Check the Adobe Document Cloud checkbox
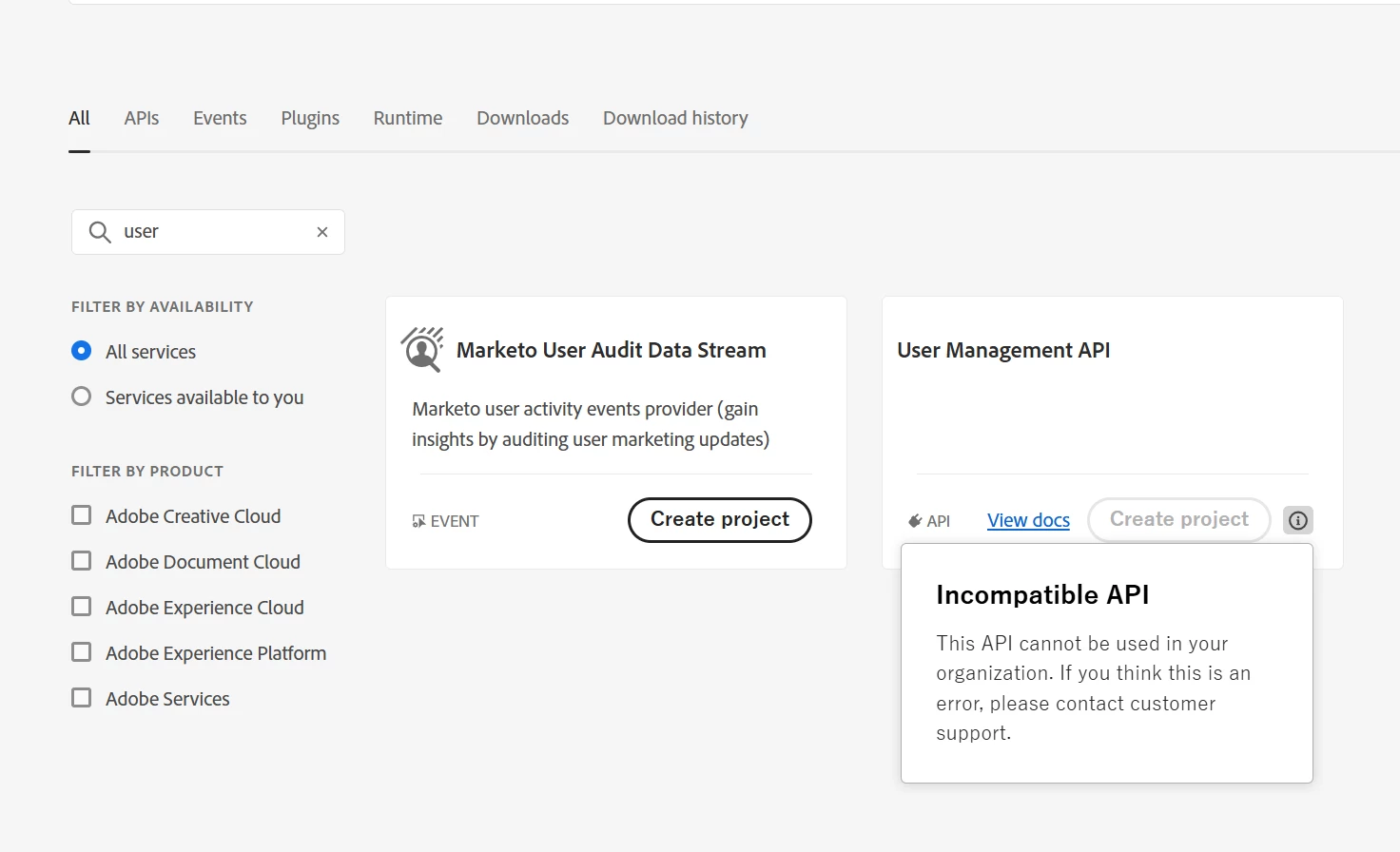1400x852 pixels. tap(82, 561)
